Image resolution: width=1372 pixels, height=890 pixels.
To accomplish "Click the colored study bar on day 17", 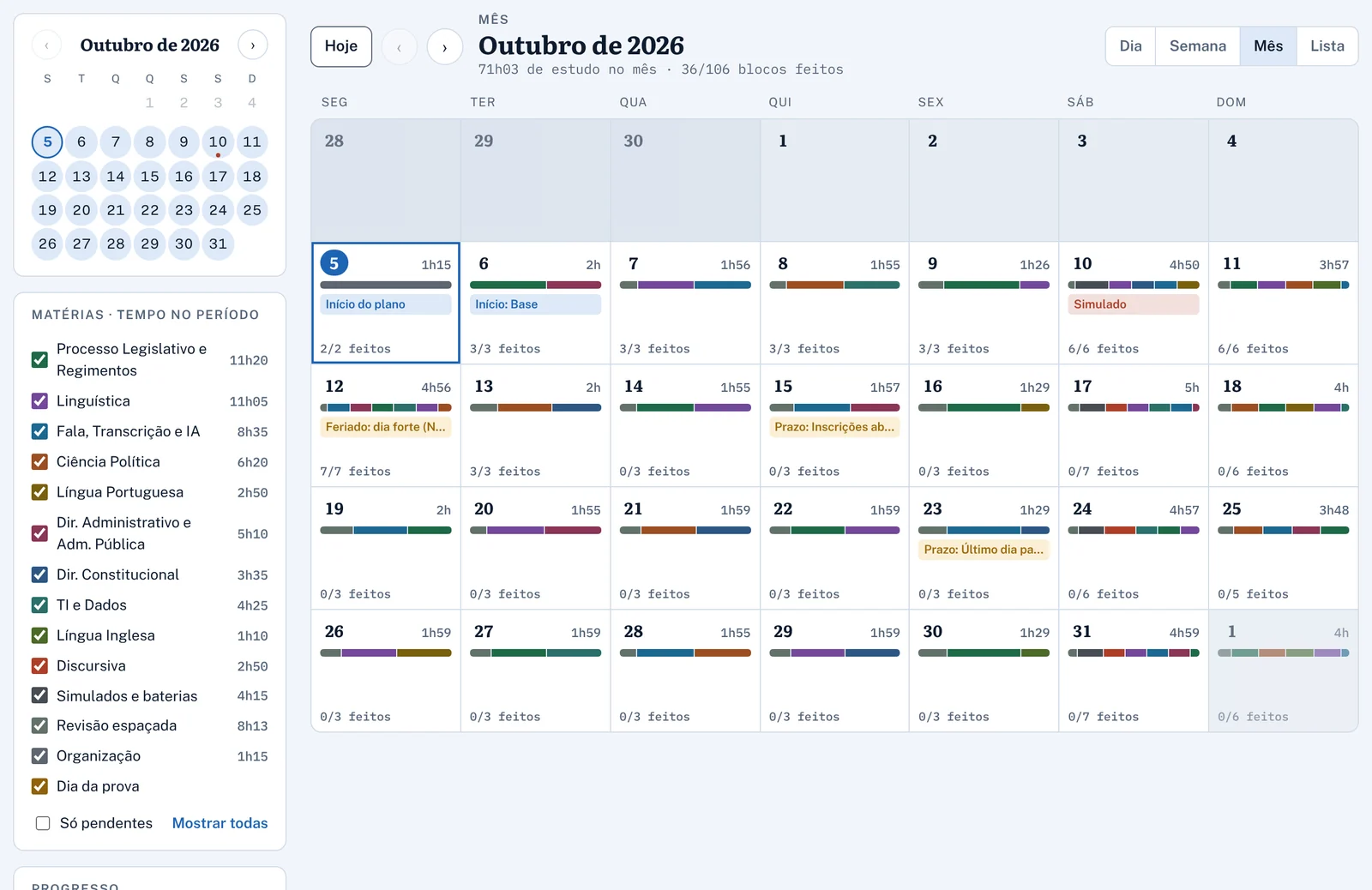I will (x=1134, y=407).
